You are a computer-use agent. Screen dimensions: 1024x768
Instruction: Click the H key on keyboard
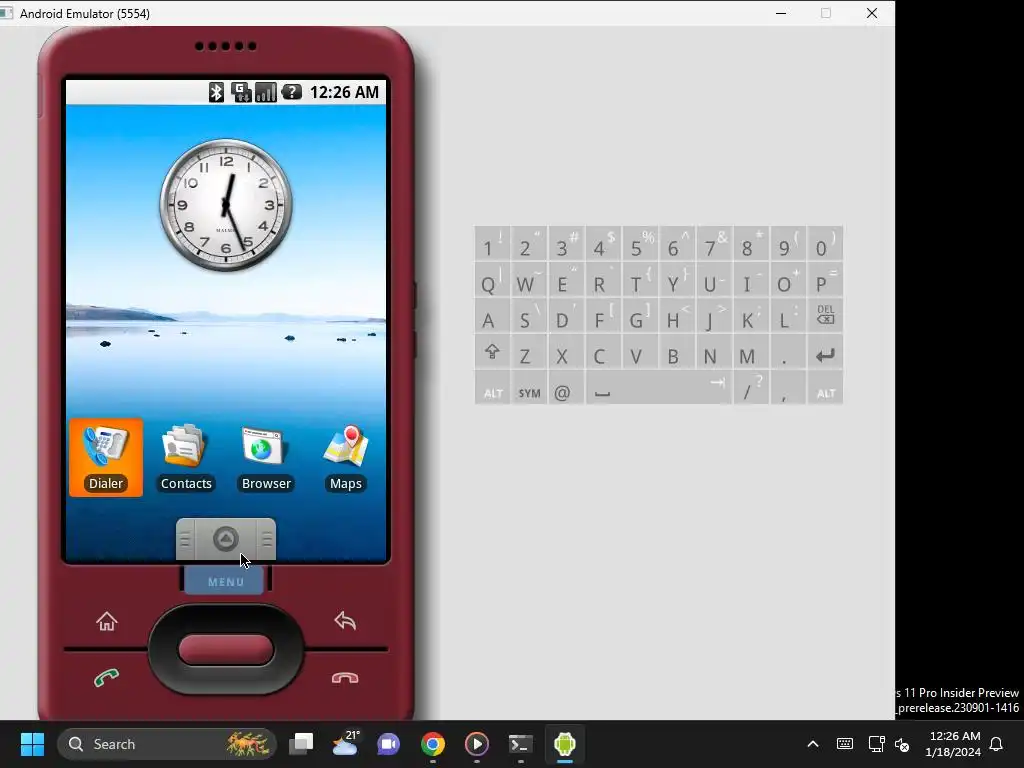pyautogui.click(x=677, y=316)
